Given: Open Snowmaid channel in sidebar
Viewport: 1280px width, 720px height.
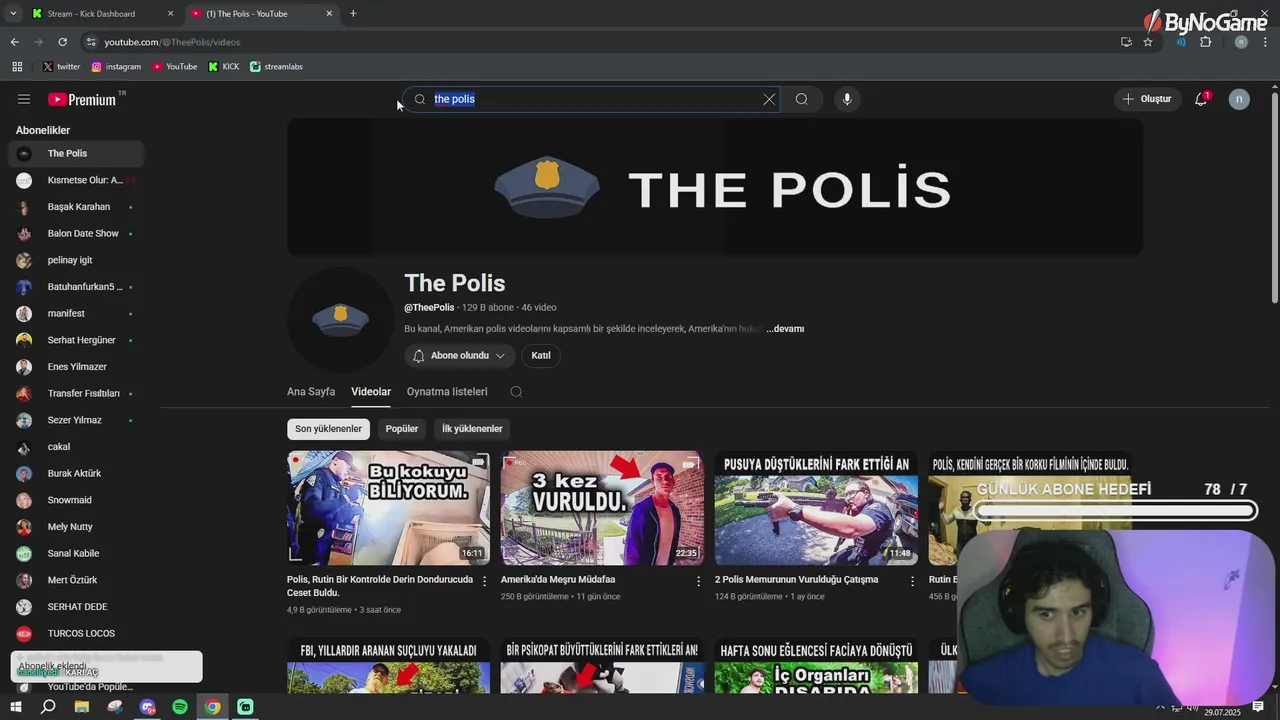Looking at the screenshot, I should coord(76,500).
